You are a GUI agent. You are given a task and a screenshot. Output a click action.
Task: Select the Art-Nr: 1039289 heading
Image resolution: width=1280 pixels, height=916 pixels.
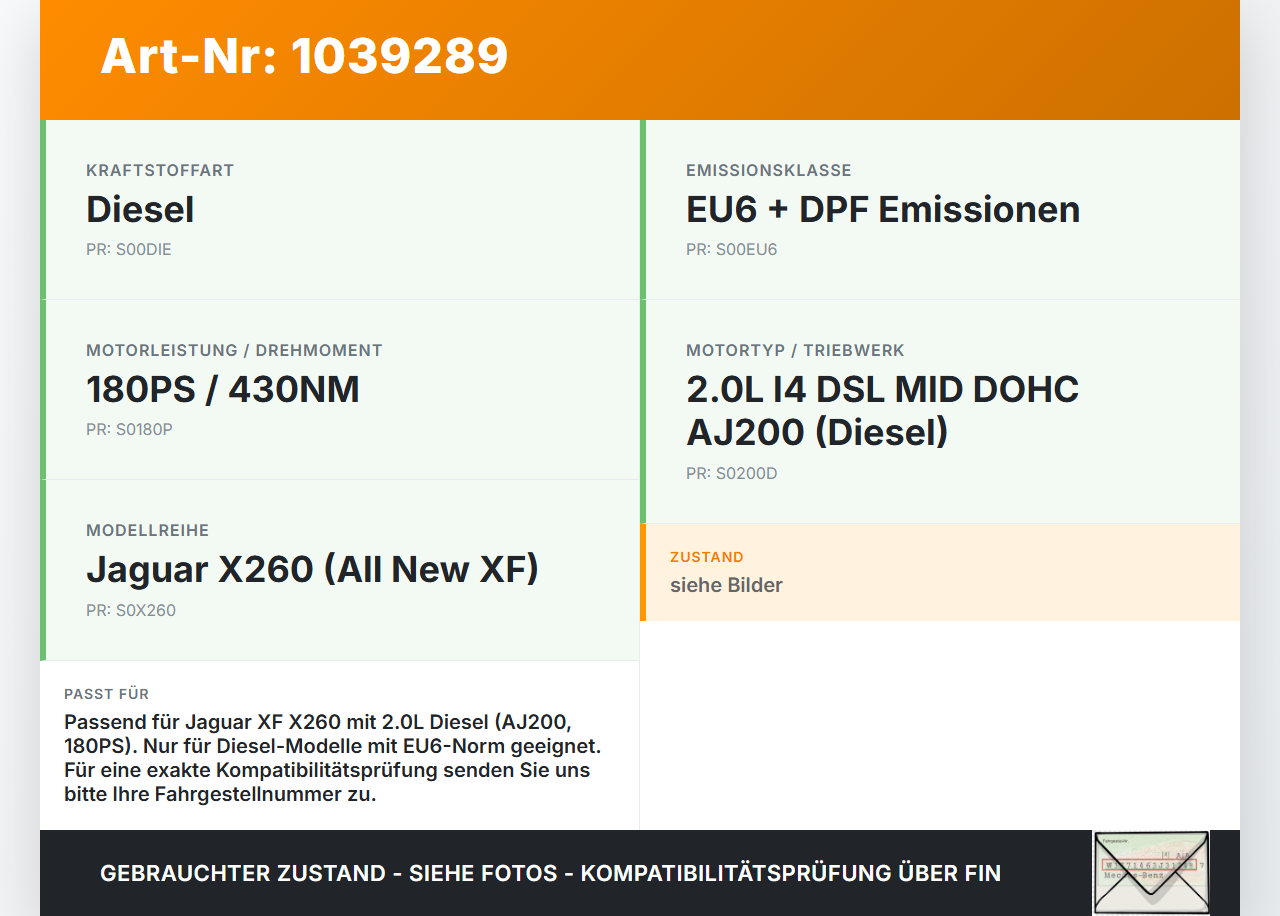coord(304,56)
